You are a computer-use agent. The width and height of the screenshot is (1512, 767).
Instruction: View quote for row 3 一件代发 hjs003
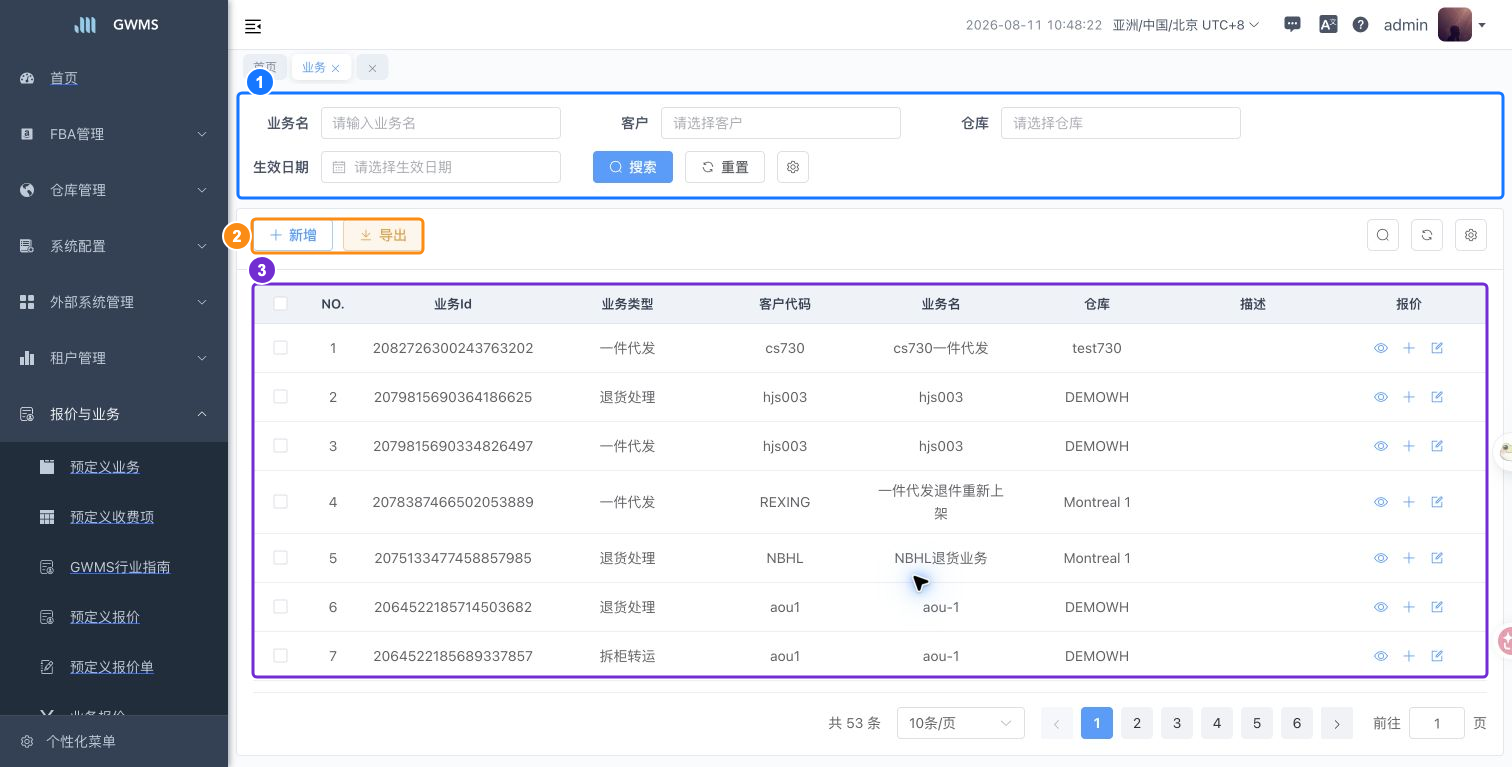[1381, 446]
